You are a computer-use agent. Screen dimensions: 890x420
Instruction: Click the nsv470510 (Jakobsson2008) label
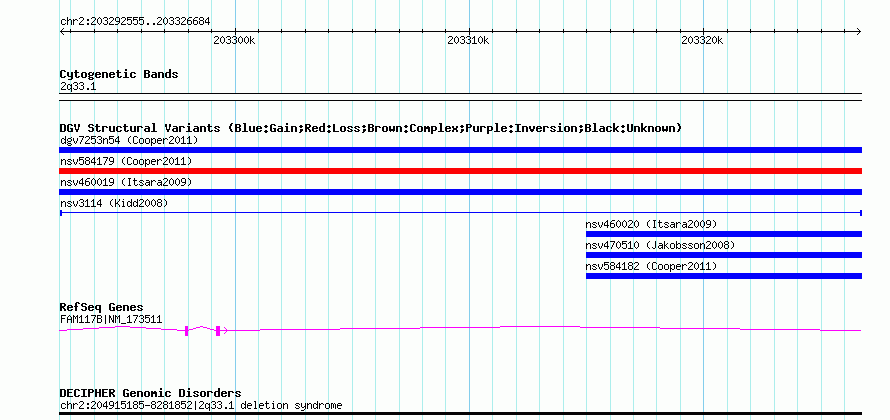click(660, 245)
